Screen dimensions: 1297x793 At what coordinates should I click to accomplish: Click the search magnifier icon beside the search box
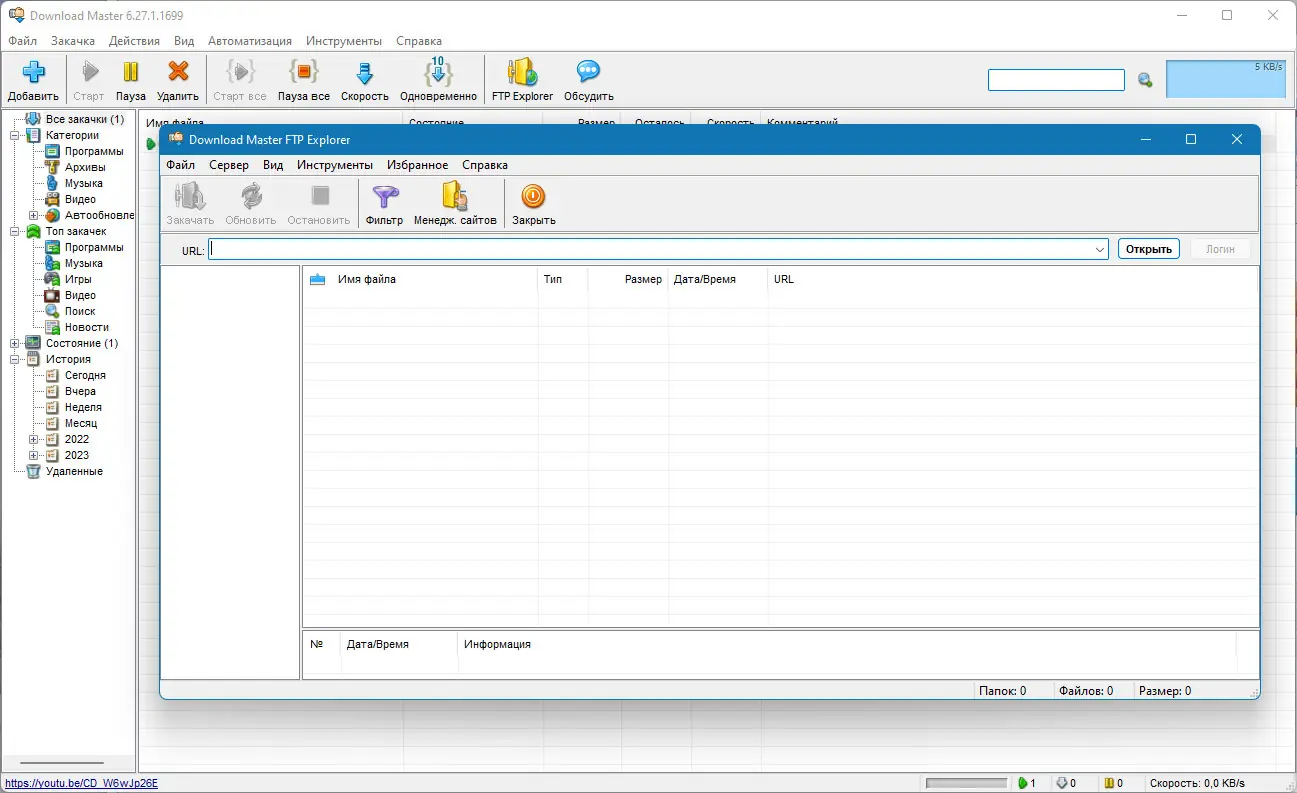pyautogui.click(x=1145, y=80)
